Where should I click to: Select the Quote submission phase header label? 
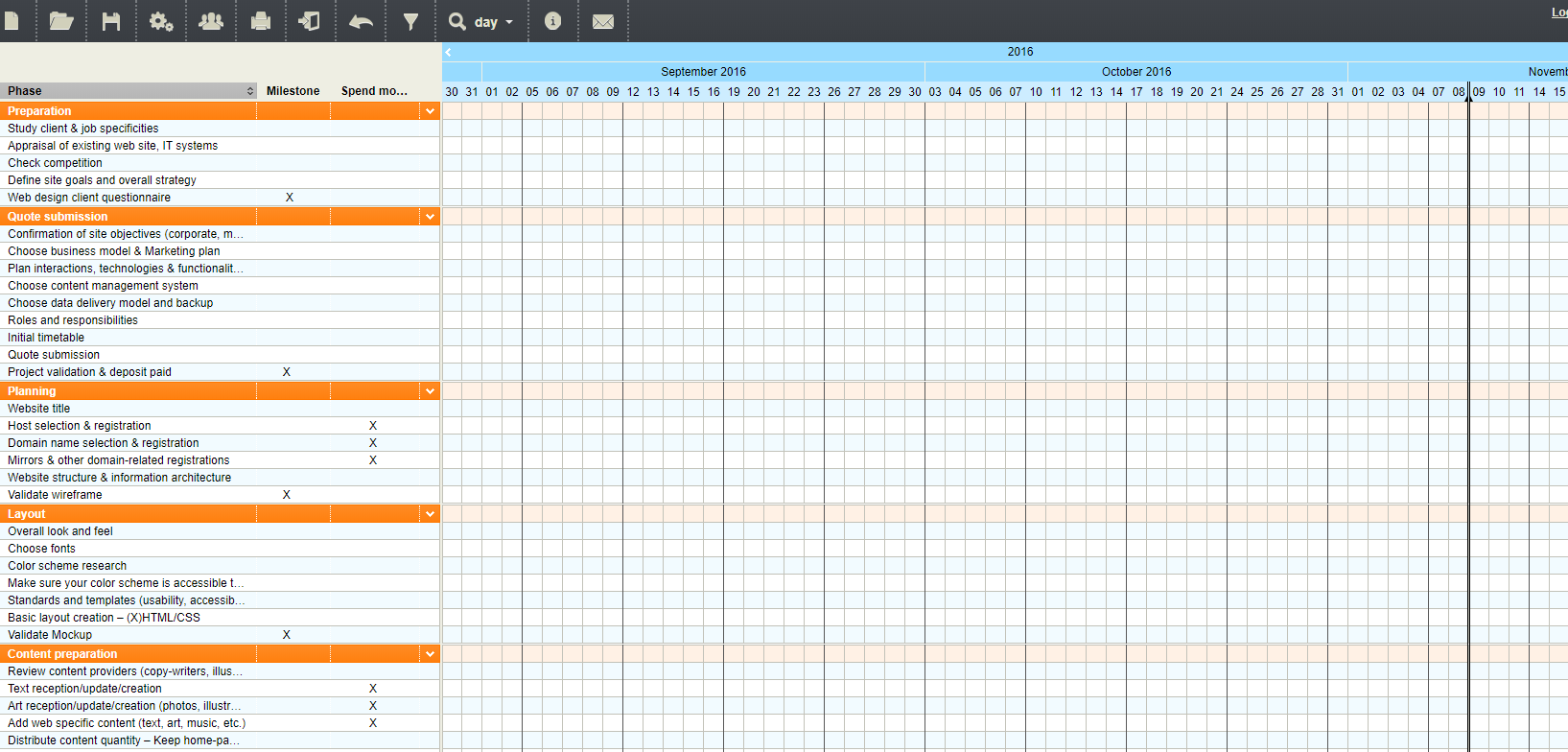[x=58, y=217]
